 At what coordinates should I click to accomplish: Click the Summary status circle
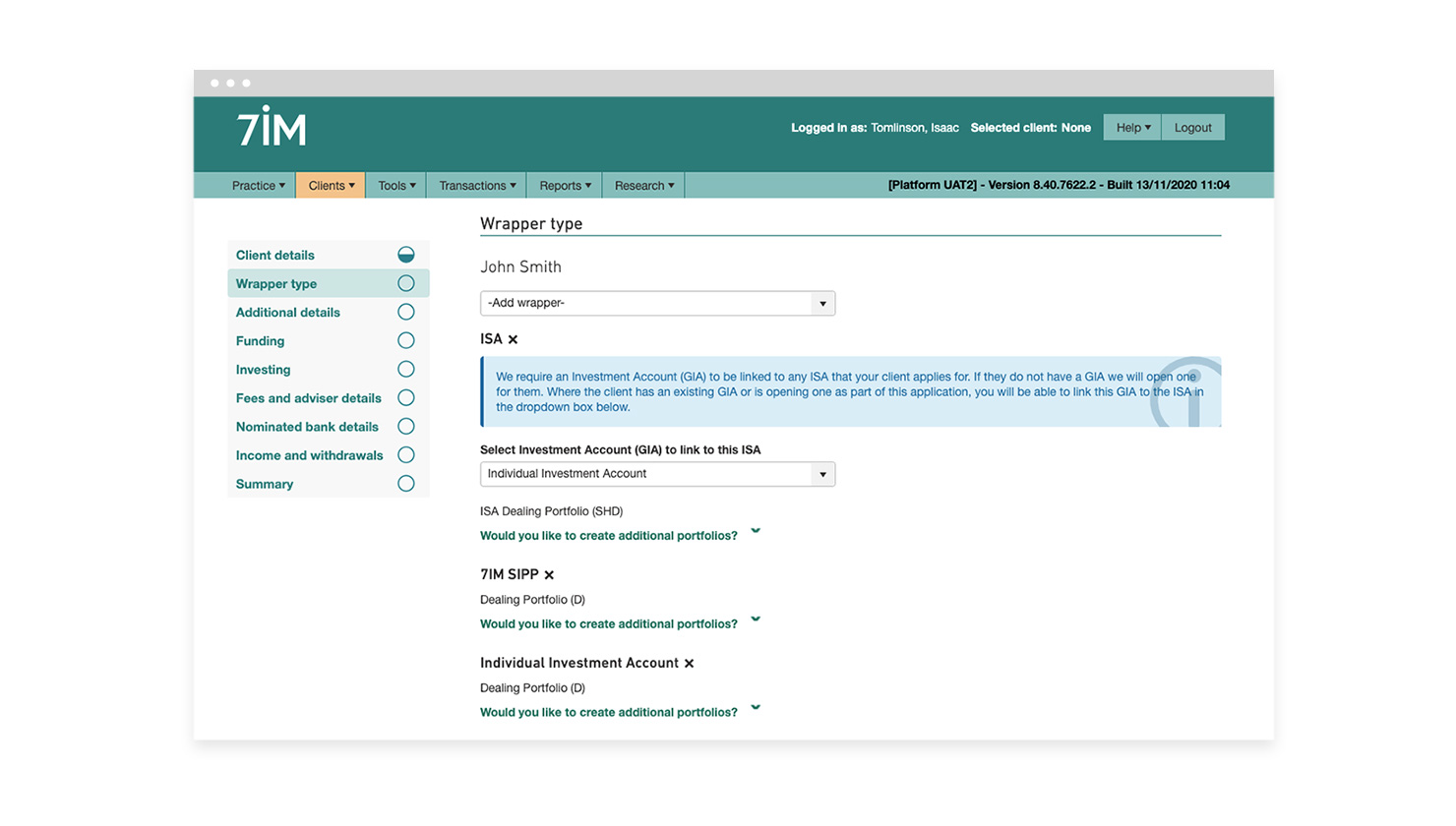point(406,483)
